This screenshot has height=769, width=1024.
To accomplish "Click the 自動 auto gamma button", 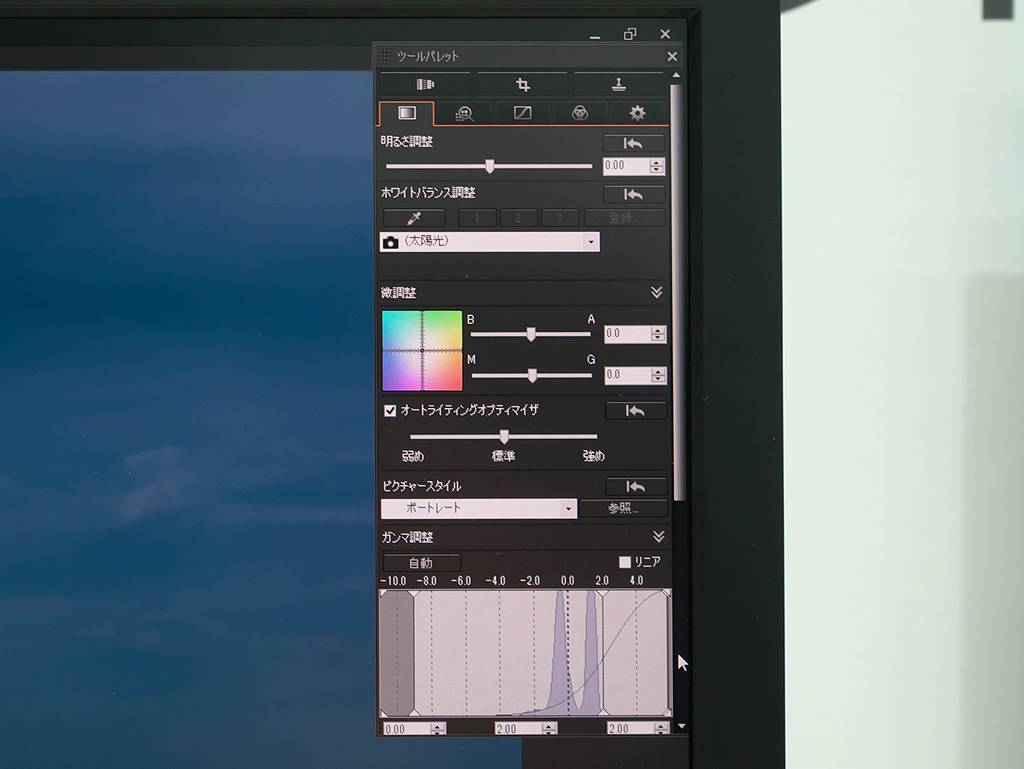I will coord(421,563).
